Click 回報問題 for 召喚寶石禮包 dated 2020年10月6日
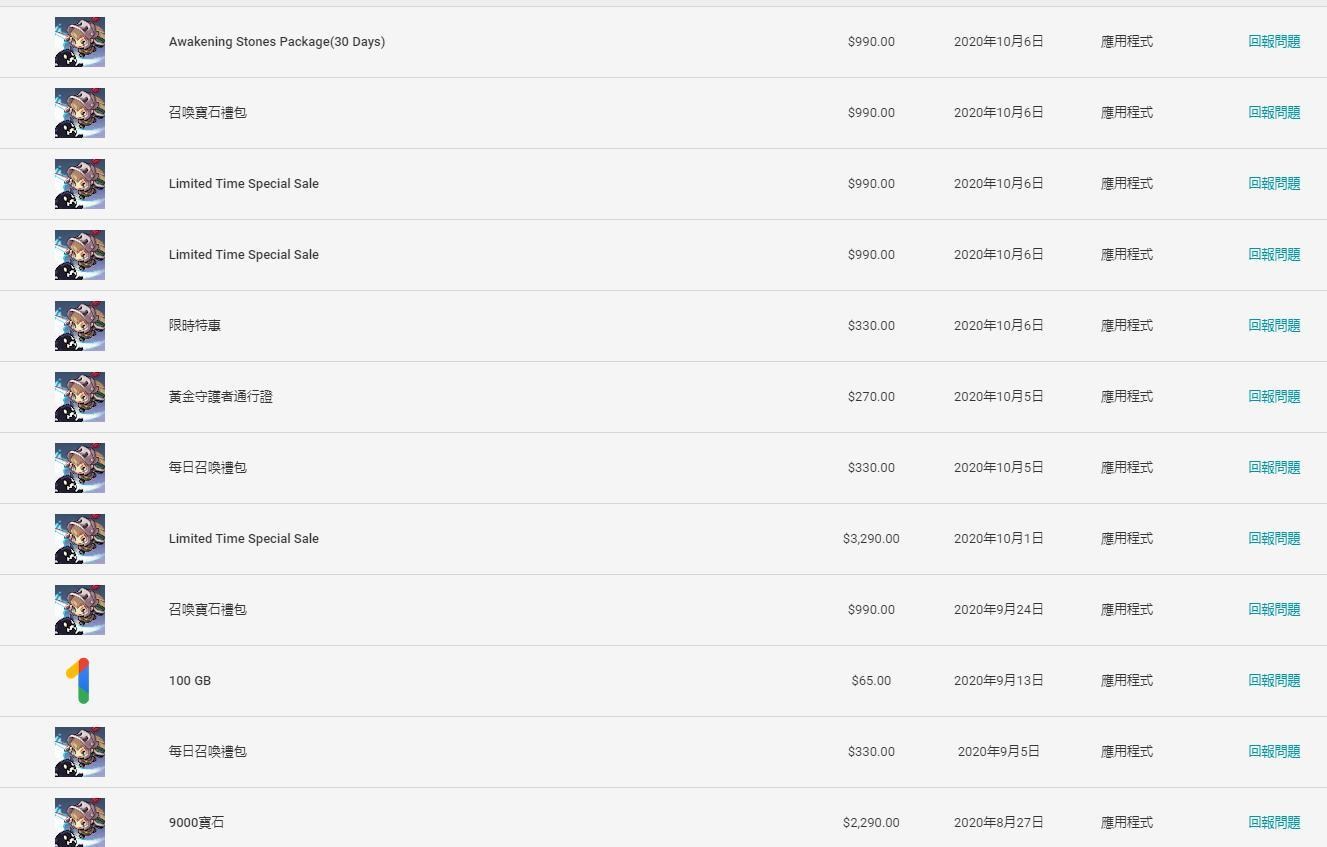Screen dimensions: 1327x847 [x=1274, y=113]
